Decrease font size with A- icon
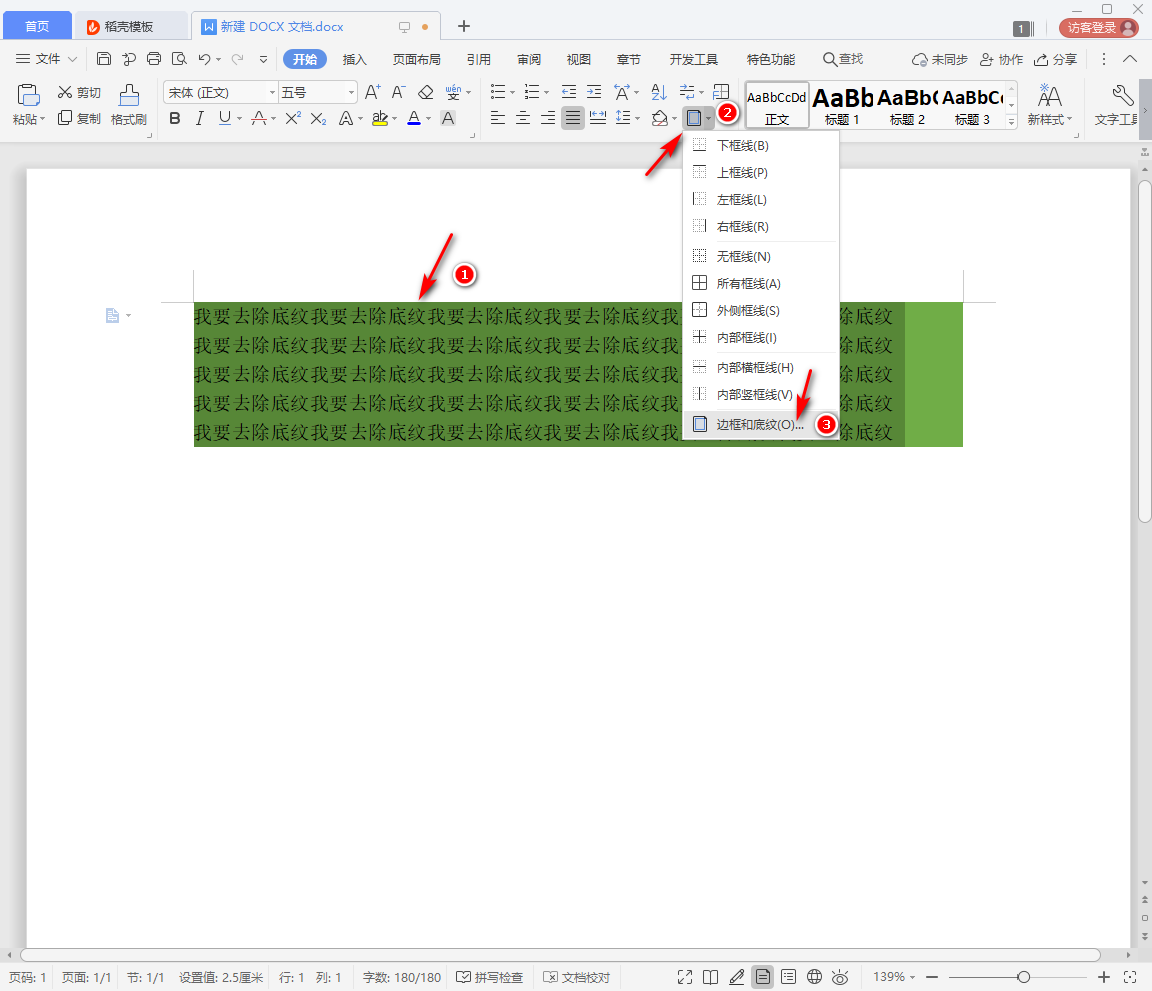The image size is (1152, 991). tap(398, 92)
